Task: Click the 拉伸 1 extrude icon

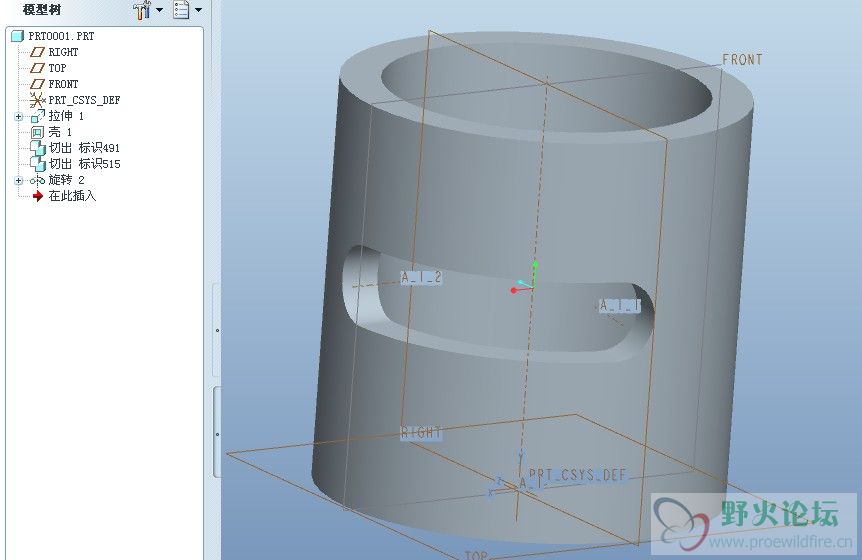Action: (37, 116)
